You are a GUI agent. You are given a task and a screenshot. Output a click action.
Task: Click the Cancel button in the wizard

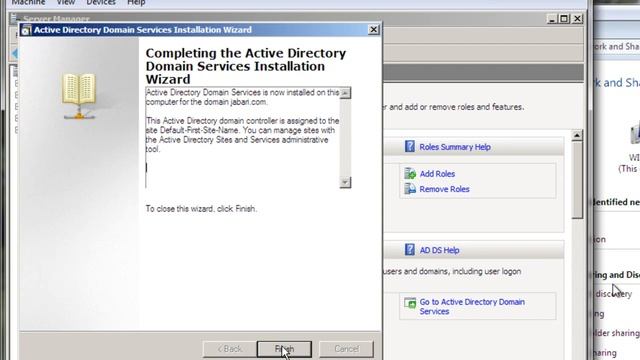[346, 349]
